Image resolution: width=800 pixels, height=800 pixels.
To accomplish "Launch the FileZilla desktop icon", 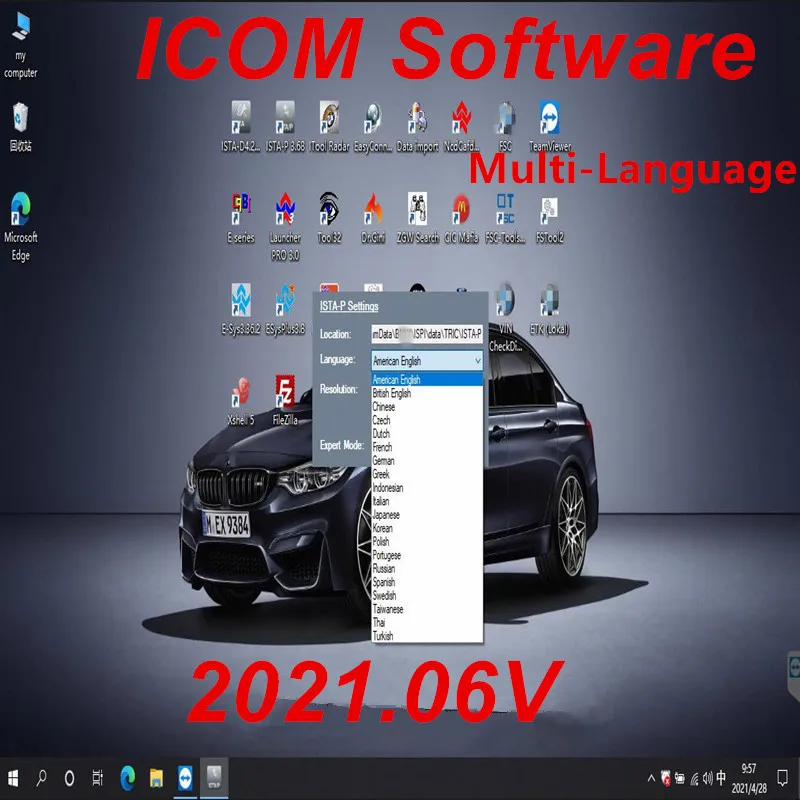I will (285, 401).
